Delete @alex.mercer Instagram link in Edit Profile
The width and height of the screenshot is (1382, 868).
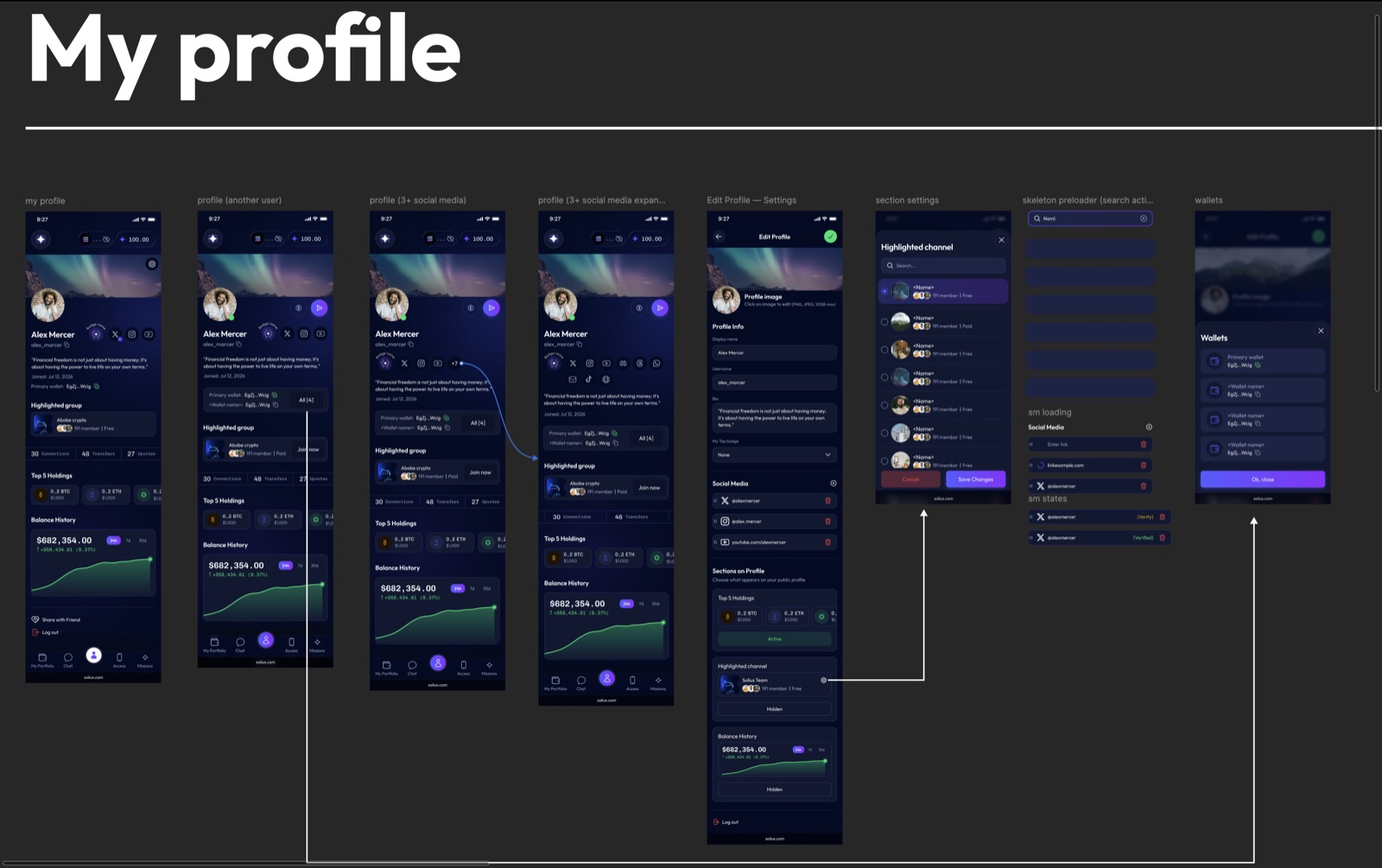(x=827, y=522)
